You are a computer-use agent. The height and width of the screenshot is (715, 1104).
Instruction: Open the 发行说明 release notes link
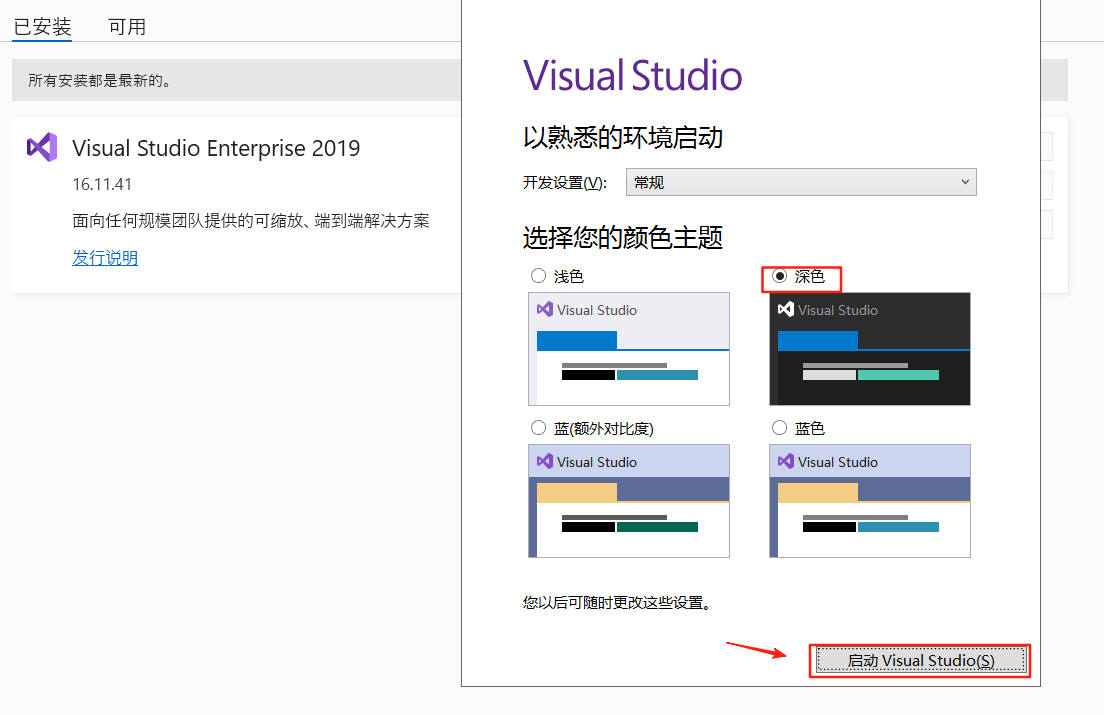105,258
